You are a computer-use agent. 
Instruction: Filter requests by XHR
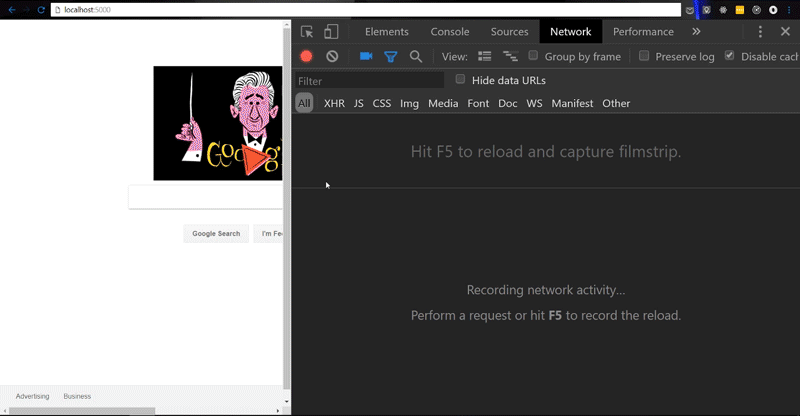(334, 103)
